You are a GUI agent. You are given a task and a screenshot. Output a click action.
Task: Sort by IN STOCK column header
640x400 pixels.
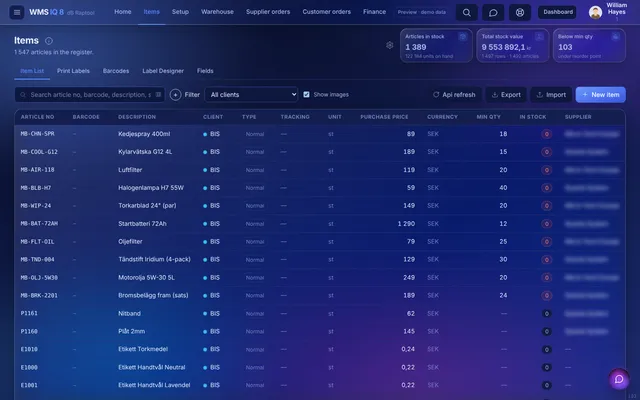[x=533, y=117]
